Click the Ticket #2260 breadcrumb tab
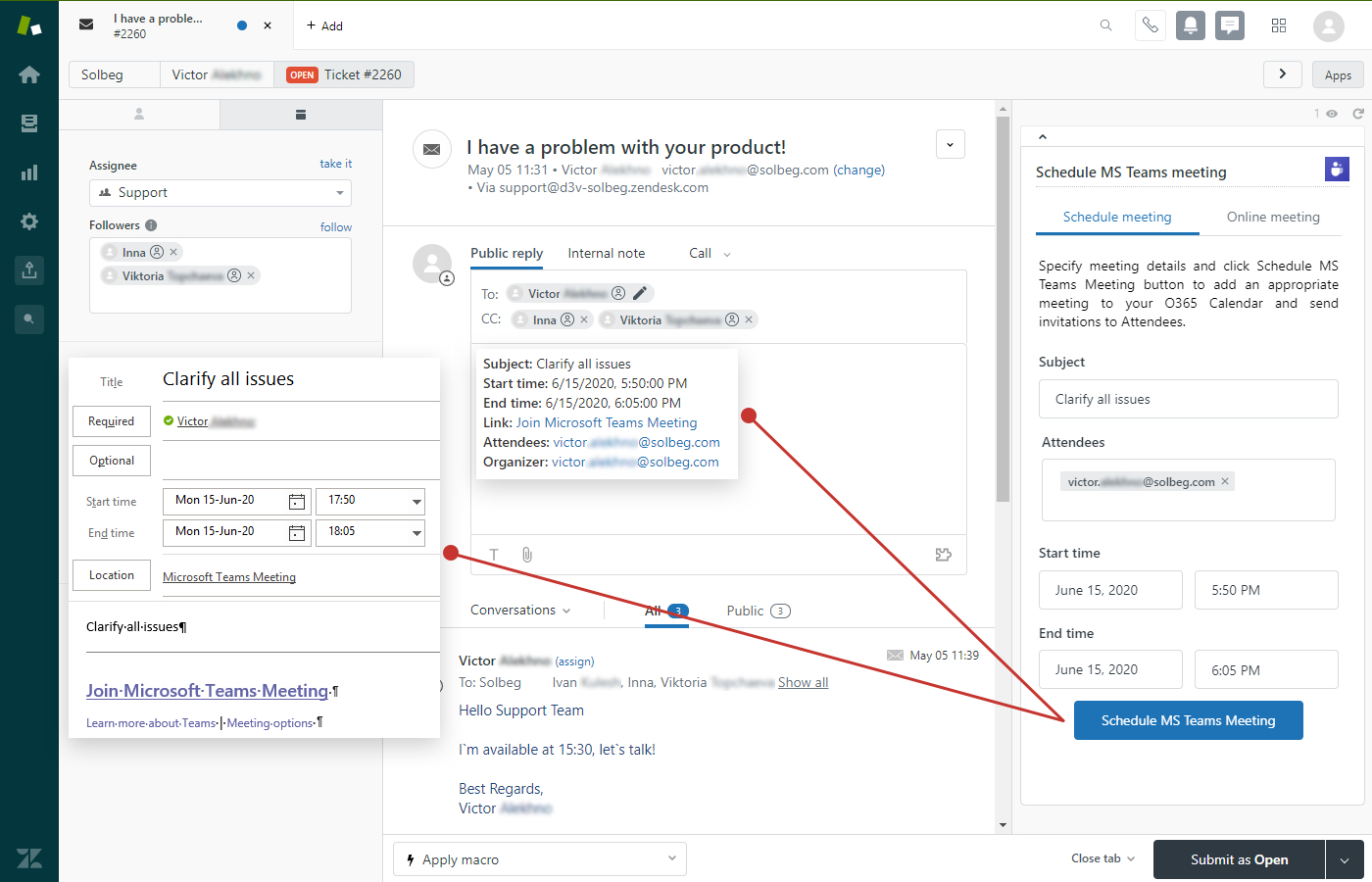Viewport: 1372px width, 882px height. 344,74
